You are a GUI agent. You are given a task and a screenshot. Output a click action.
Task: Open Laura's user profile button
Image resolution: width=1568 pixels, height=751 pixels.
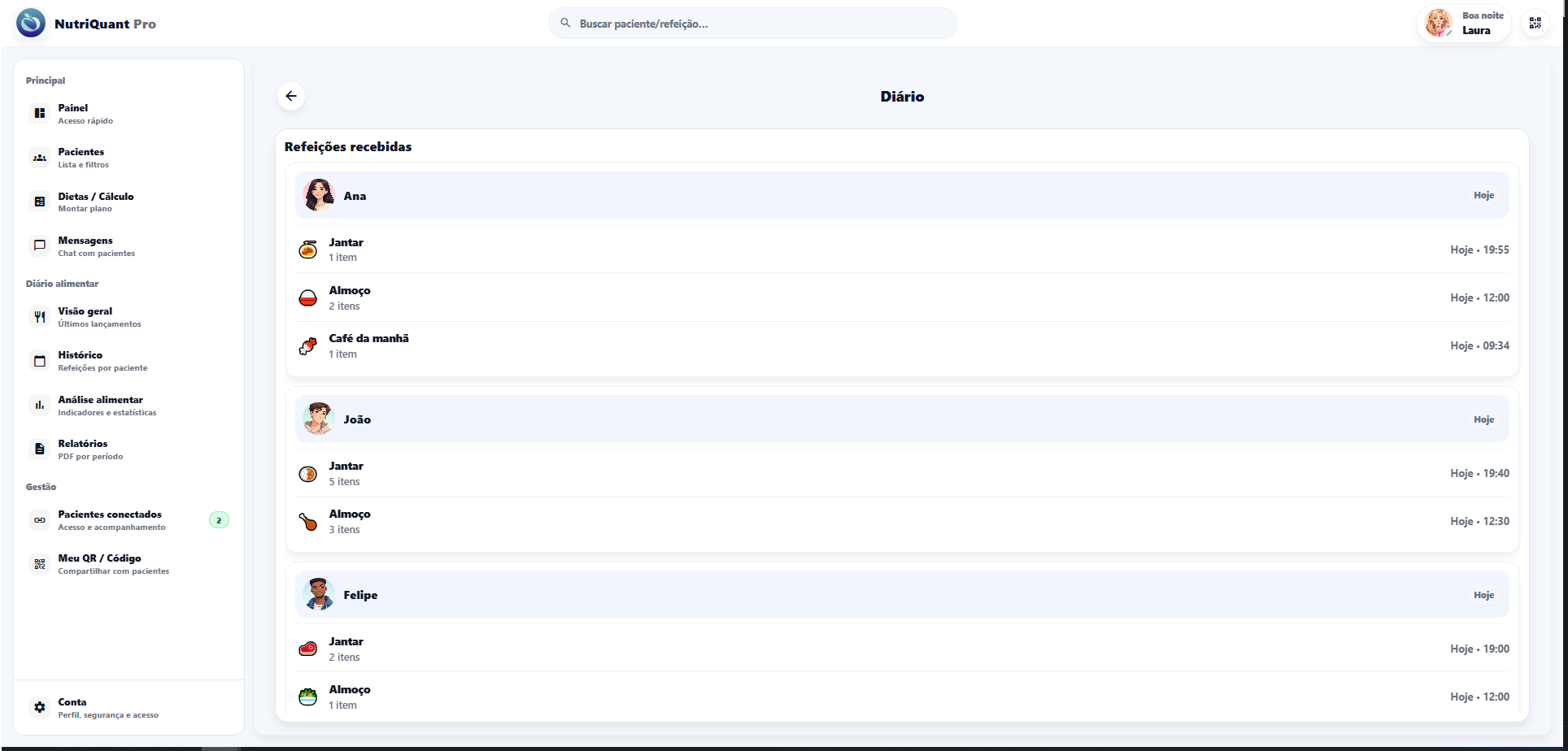(1465, 24)
